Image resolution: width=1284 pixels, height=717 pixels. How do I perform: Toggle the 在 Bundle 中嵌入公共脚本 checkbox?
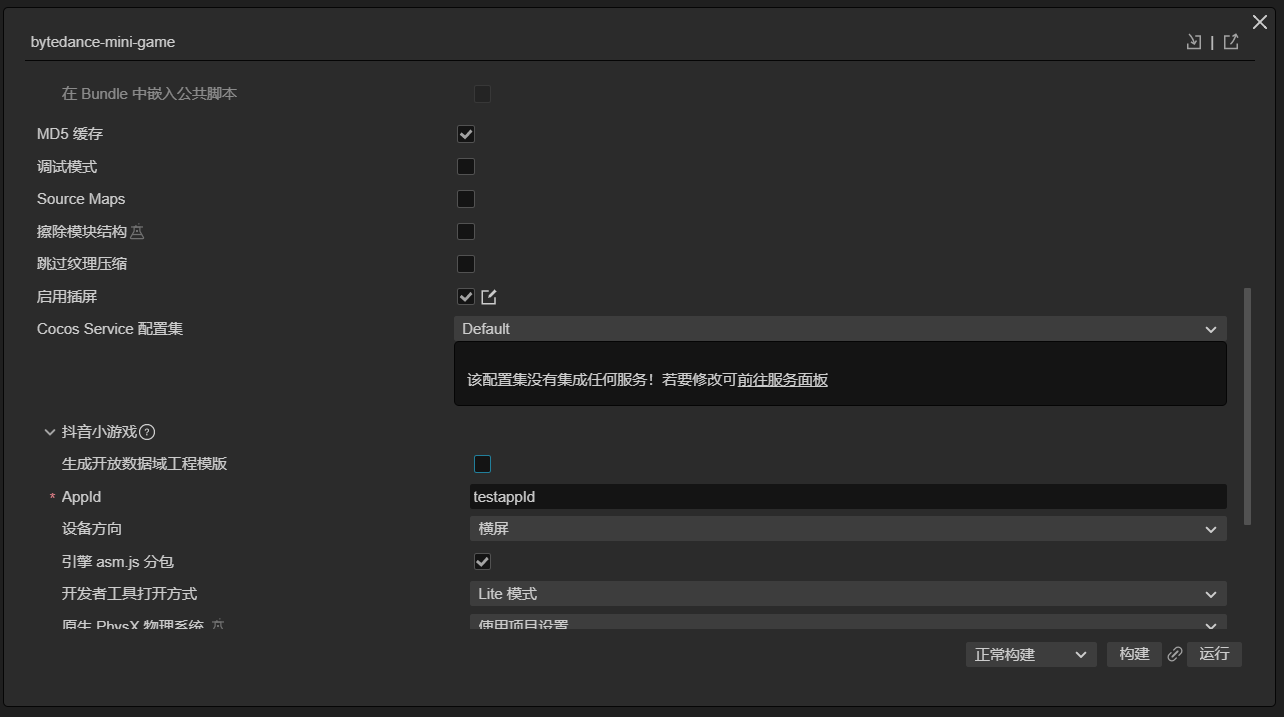tap(483, 94)
